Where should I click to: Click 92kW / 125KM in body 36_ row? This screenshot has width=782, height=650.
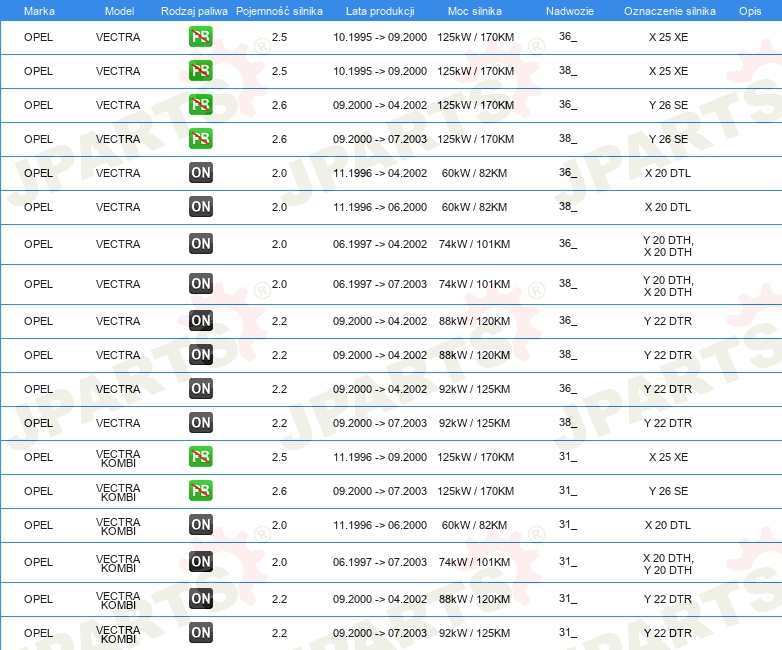click(x=474, y=389)
